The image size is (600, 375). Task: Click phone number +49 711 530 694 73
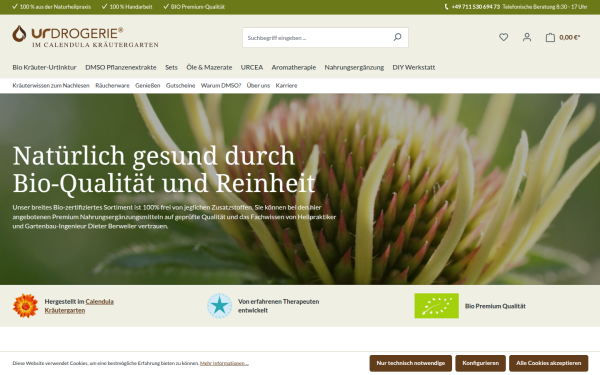coord(476,7)
